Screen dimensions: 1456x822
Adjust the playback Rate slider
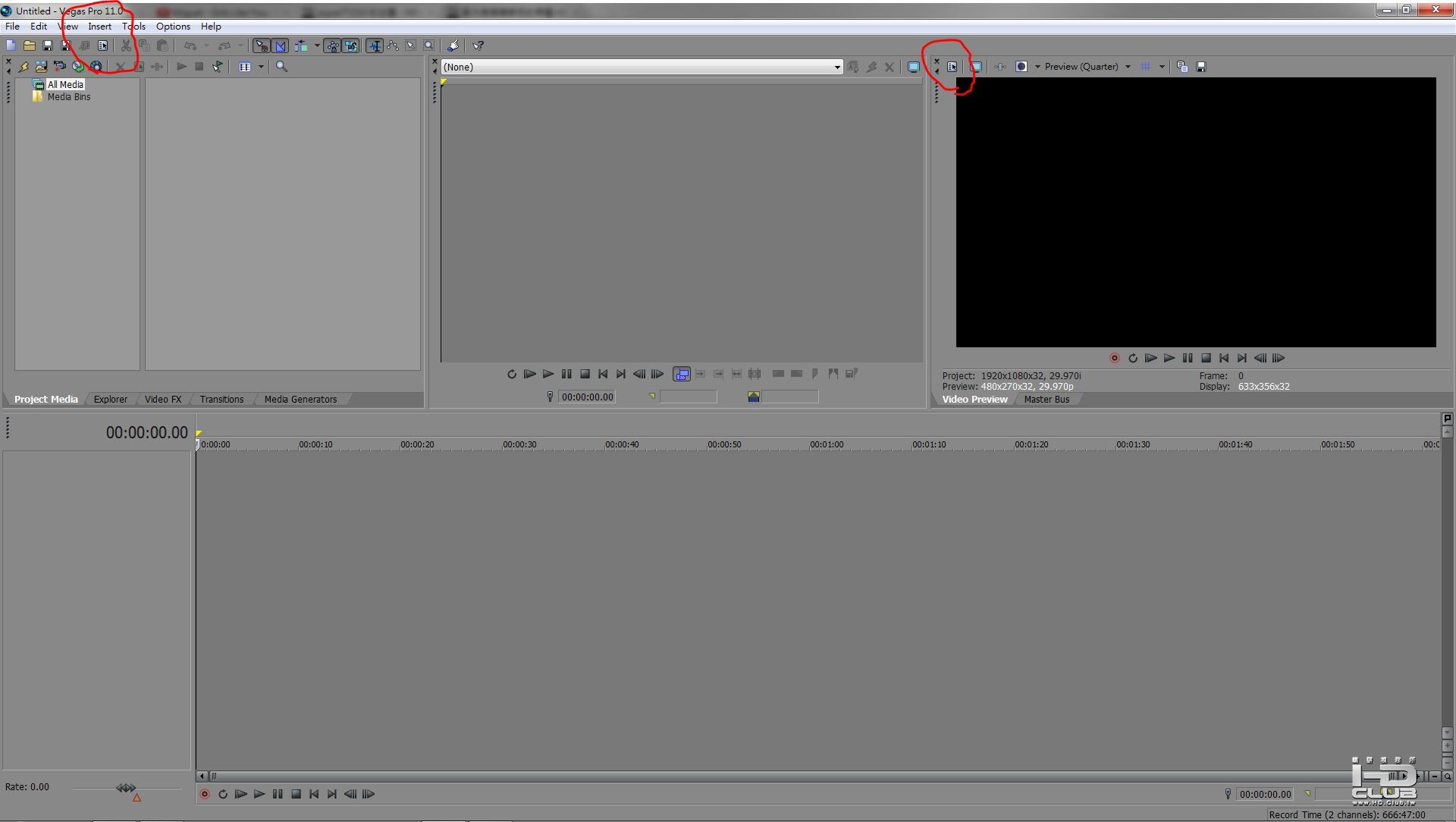click(x=126, y=788)
